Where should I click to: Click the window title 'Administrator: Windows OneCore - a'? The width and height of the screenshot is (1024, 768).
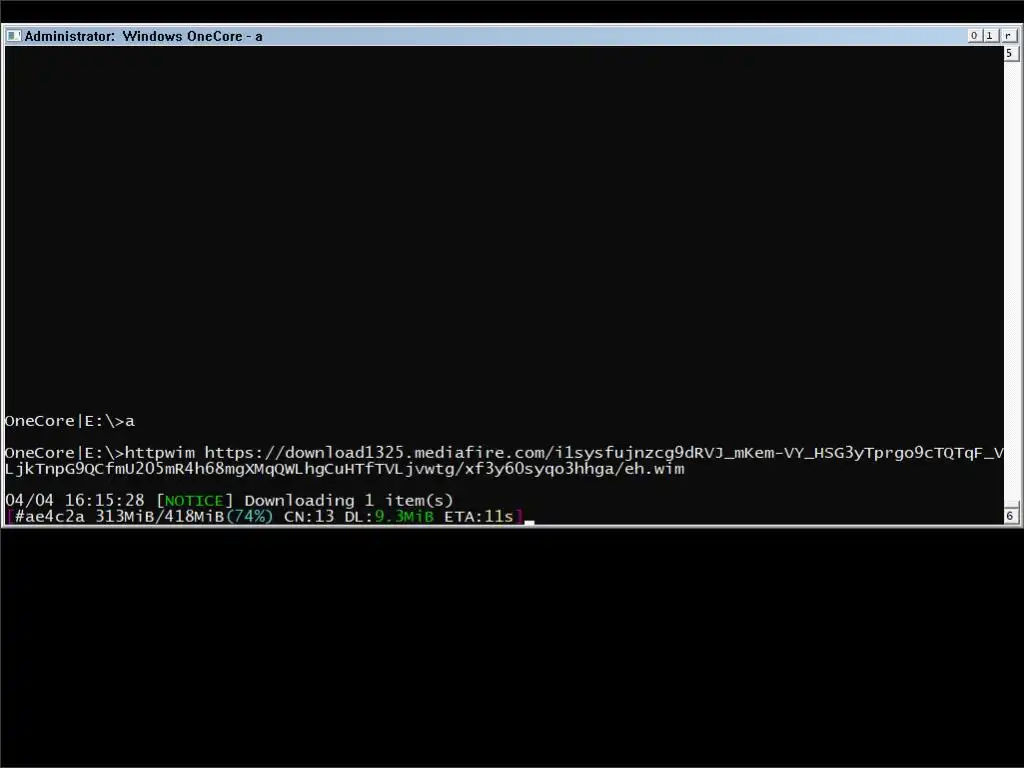tap(143, 36)
